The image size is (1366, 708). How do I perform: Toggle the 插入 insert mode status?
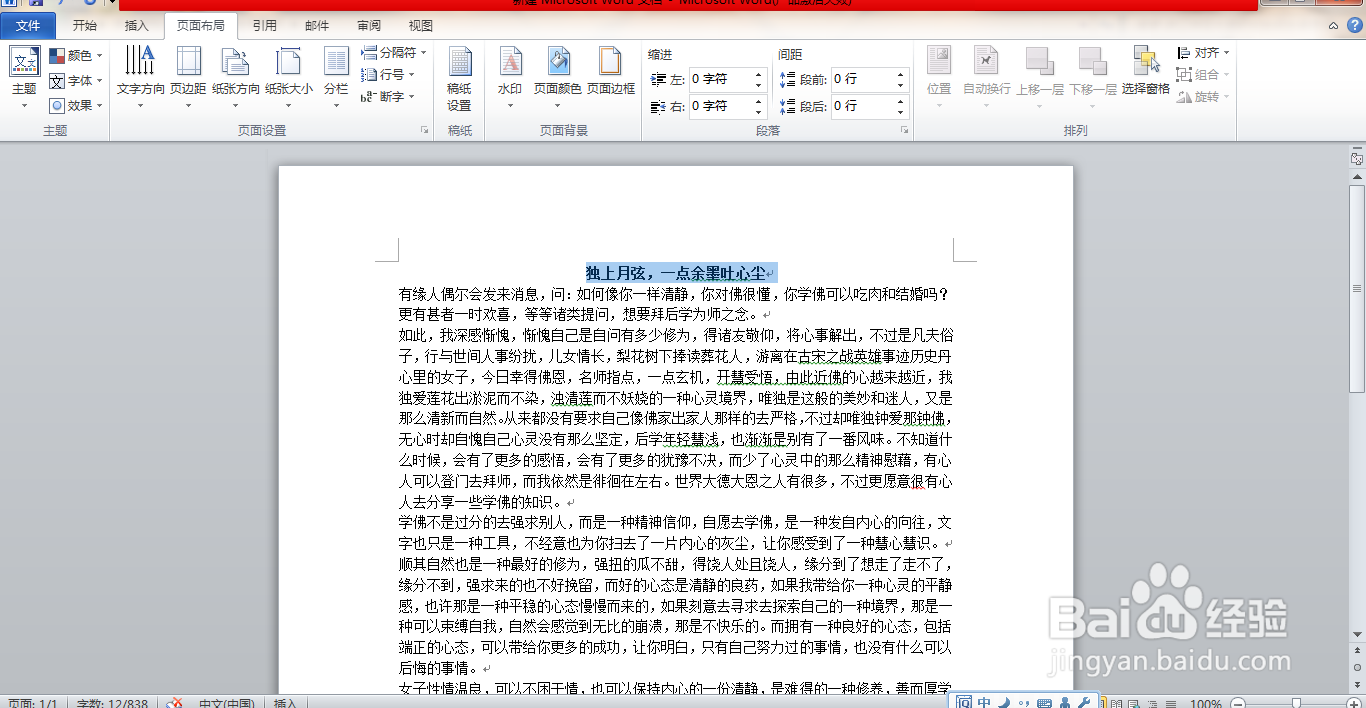pyautogui.click(x=285, y=704)
